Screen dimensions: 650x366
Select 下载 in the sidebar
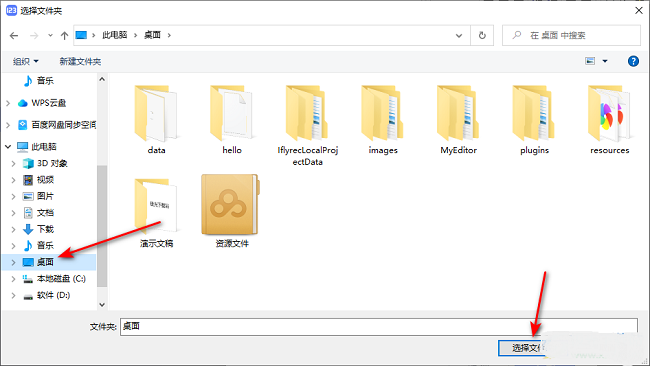(x=39, y=229)
